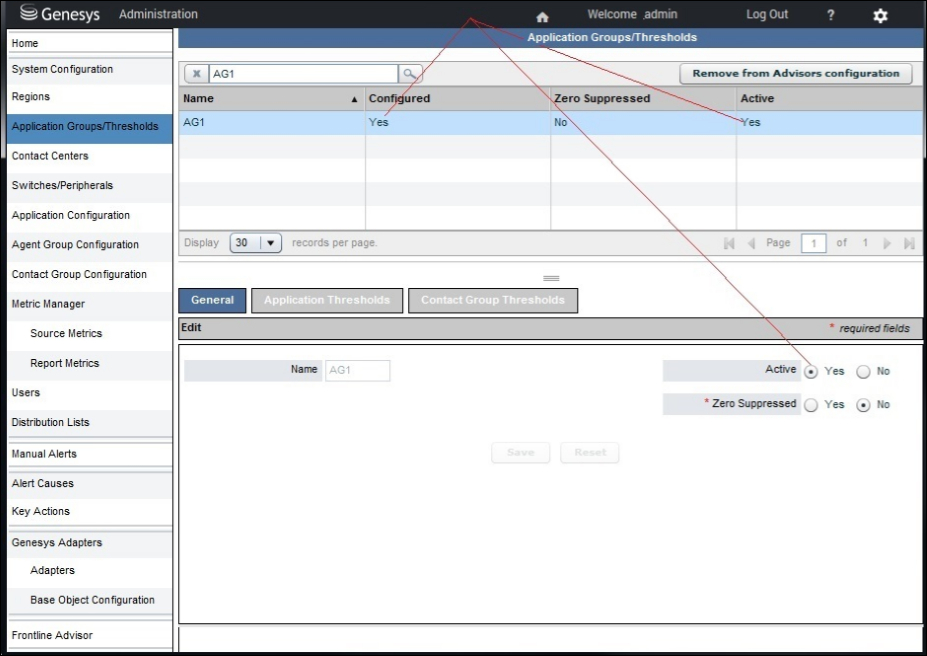Set Zero Suppressed to Yes
The image size is (927, 656).
(x=811, y=405)
